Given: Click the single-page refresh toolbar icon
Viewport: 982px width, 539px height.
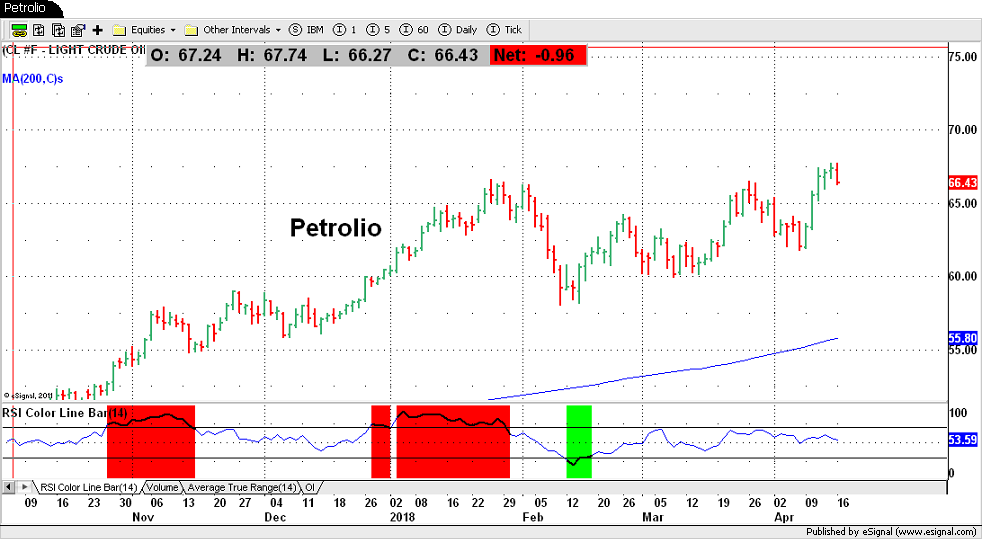Looking at the screenshot, I should click(x=39, y=29).
